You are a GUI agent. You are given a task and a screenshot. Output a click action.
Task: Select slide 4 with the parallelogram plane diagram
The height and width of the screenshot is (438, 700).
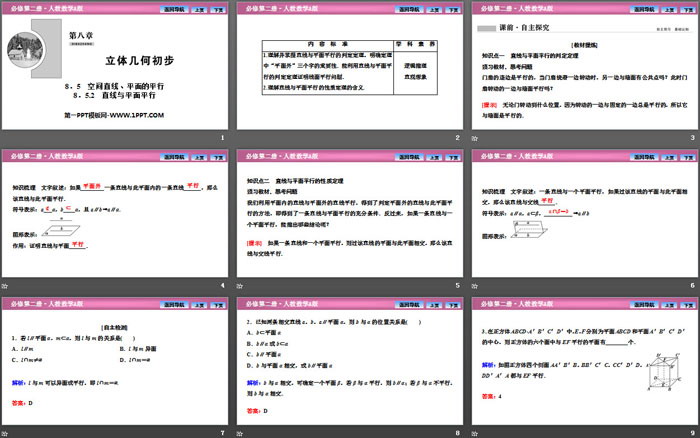click(115, 213)
